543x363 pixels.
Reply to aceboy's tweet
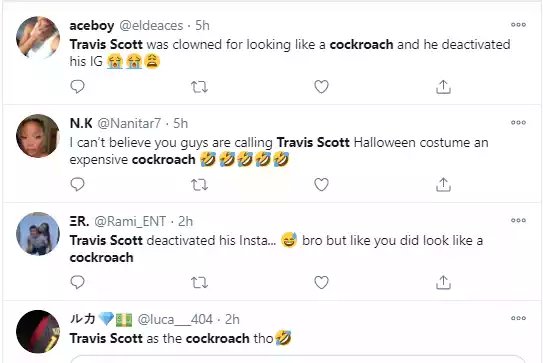(x=77, y=87)
